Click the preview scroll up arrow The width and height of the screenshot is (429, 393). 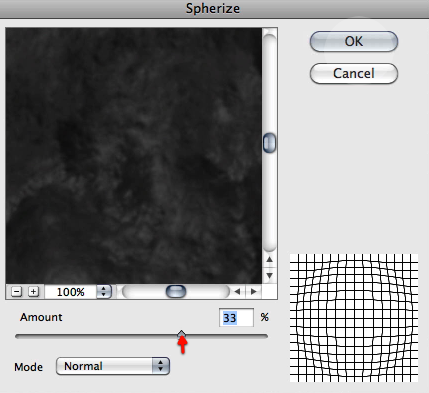(x=270, y=259)
